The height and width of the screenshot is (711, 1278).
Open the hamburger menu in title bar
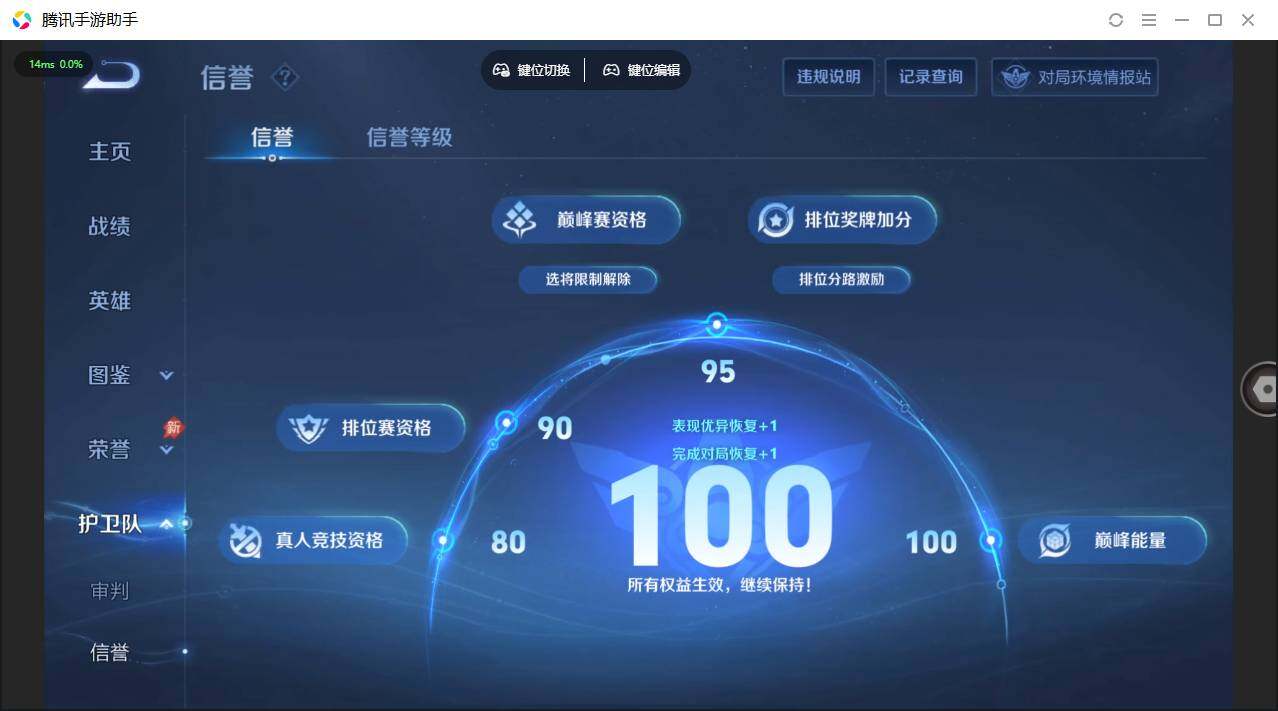coord(1149,20)
